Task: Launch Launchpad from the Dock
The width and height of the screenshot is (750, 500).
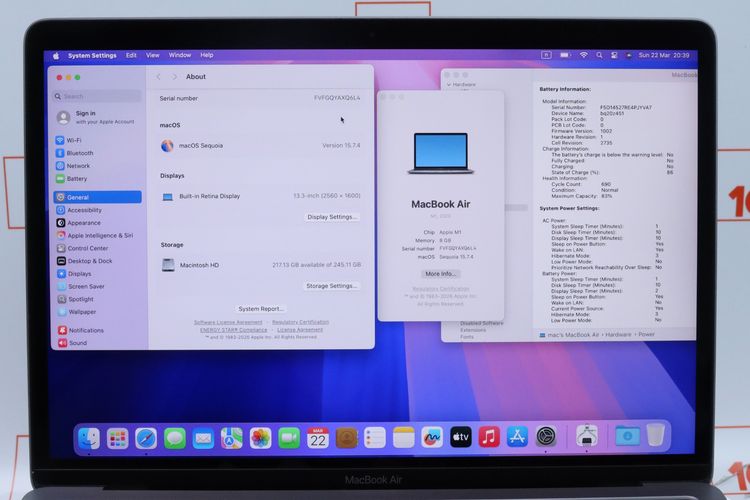Action: click(118, 438)
